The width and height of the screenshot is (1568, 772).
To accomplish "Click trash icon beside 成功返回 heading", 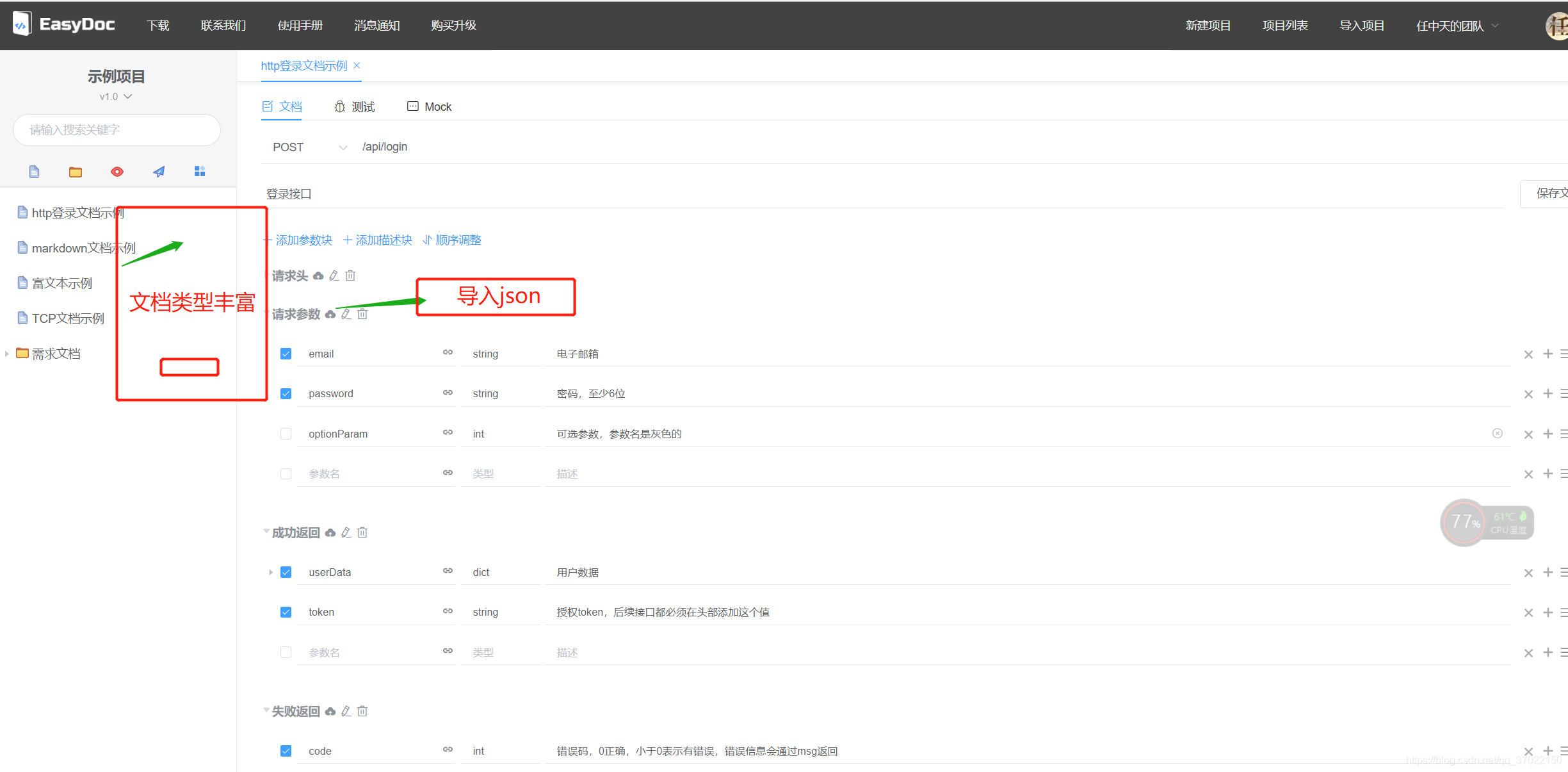I will coord(362,532).
